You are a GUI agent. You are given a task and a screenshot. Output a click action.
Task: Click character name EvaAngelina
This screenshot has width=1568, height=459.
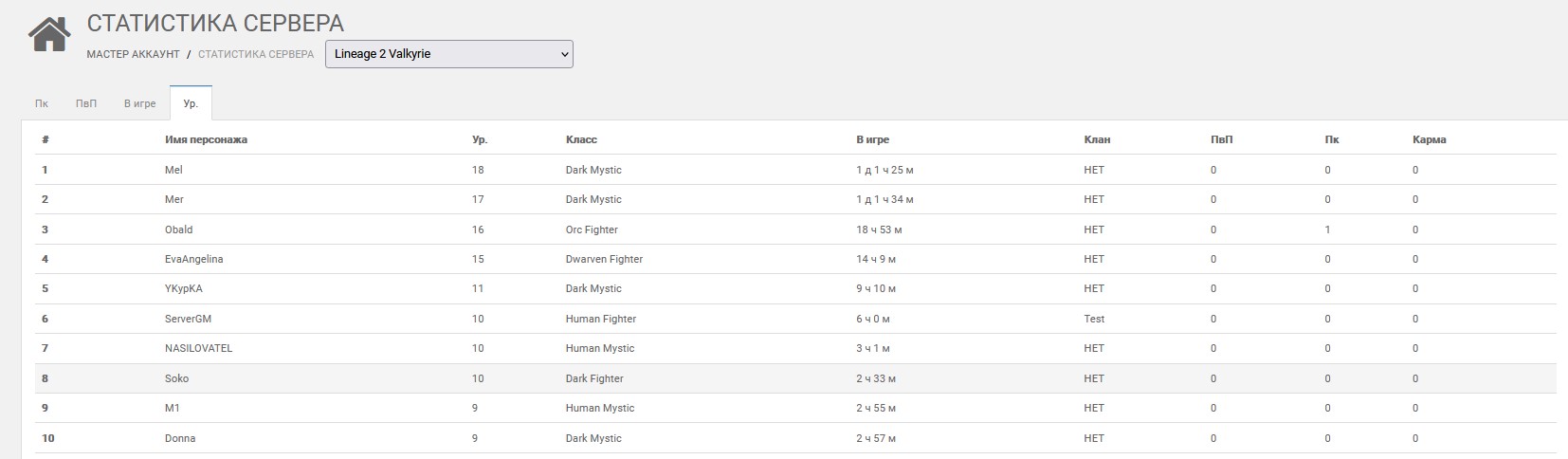193,259
